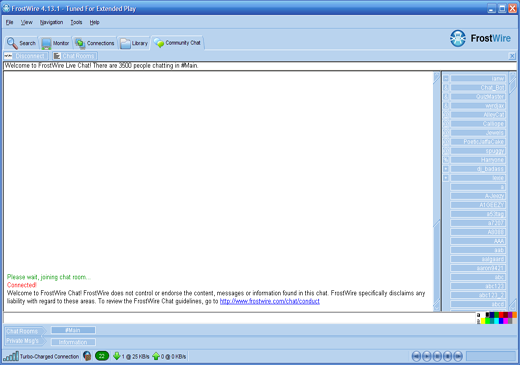This screenshot has width=520, height=365.
Task: Click the Library tab folder icon
Action: click(125, 44)
